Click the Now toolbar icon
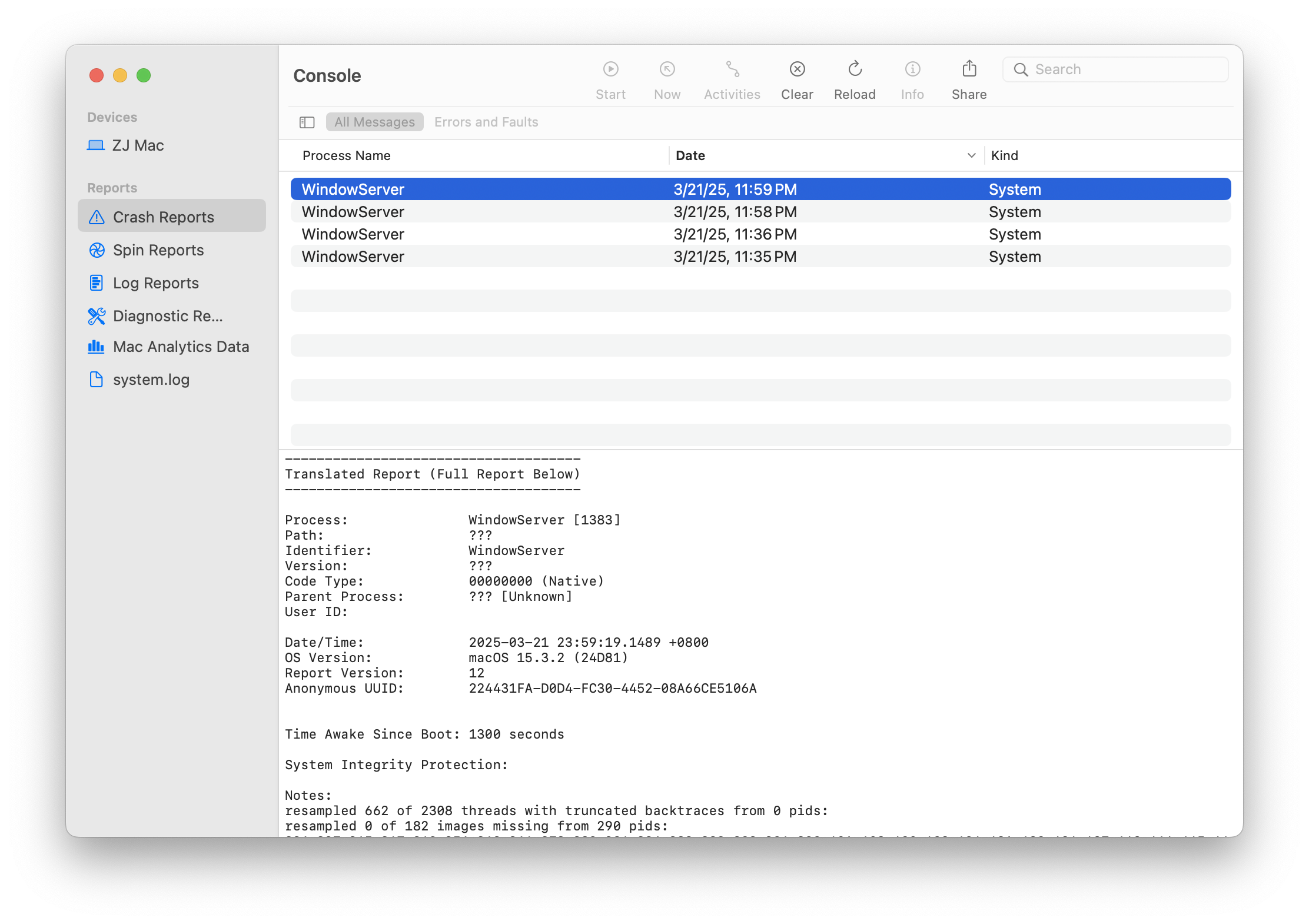 coord(667,69)
